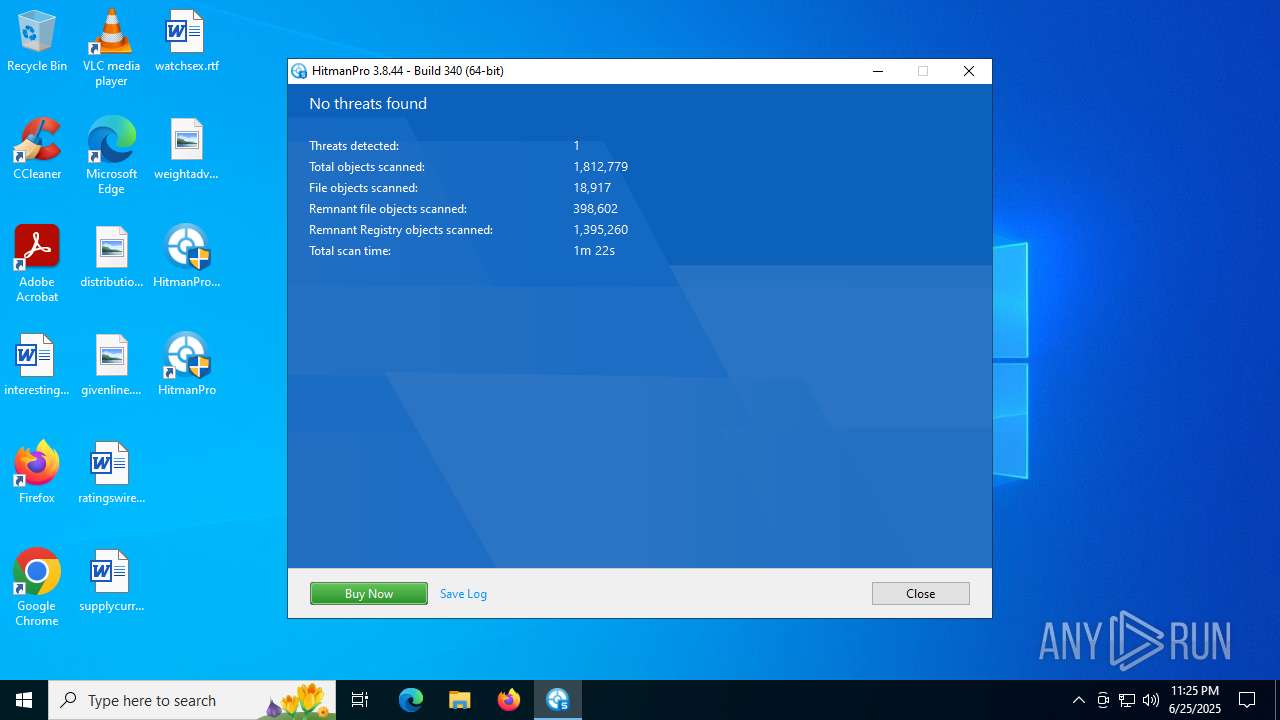
Task: Click the 'Remnant file objects scanned:' label
Action: pos(388,209)
